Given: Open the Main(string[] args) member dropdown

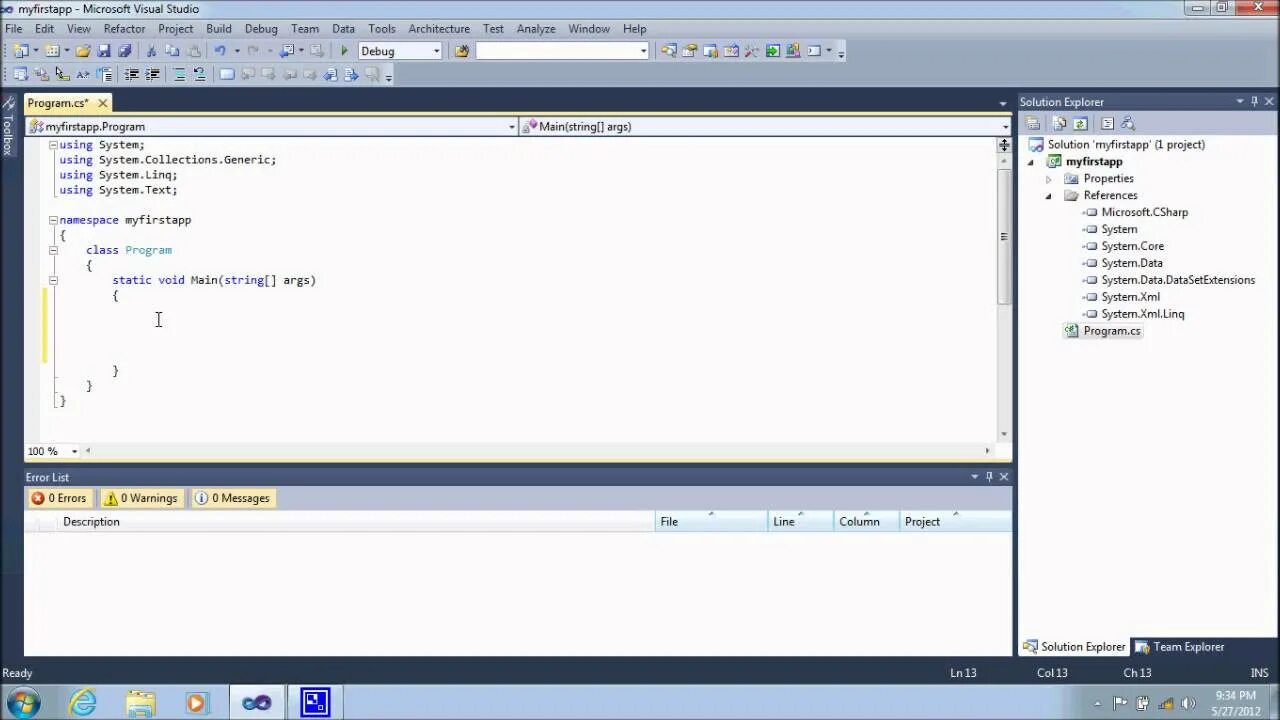Looking at the screenshot, I should click(x=1005, y=127).
